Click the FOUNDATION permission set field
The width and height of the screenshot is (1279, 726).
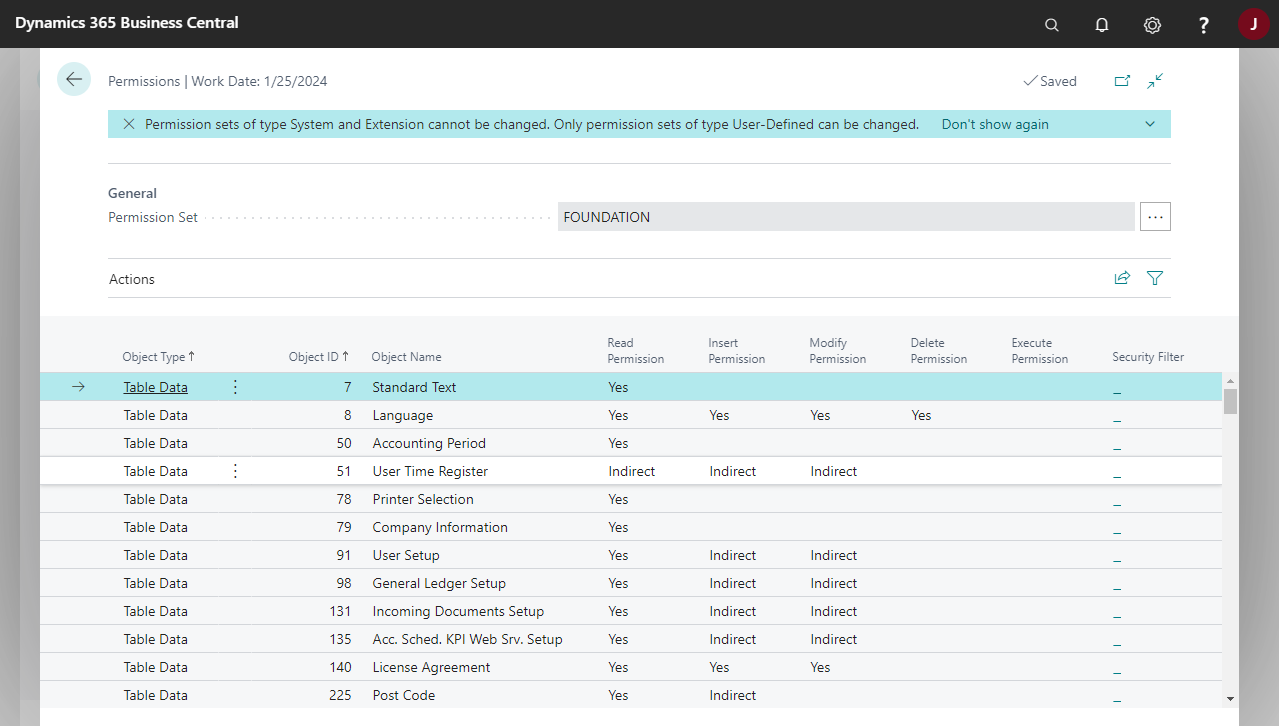click(845, 216)
